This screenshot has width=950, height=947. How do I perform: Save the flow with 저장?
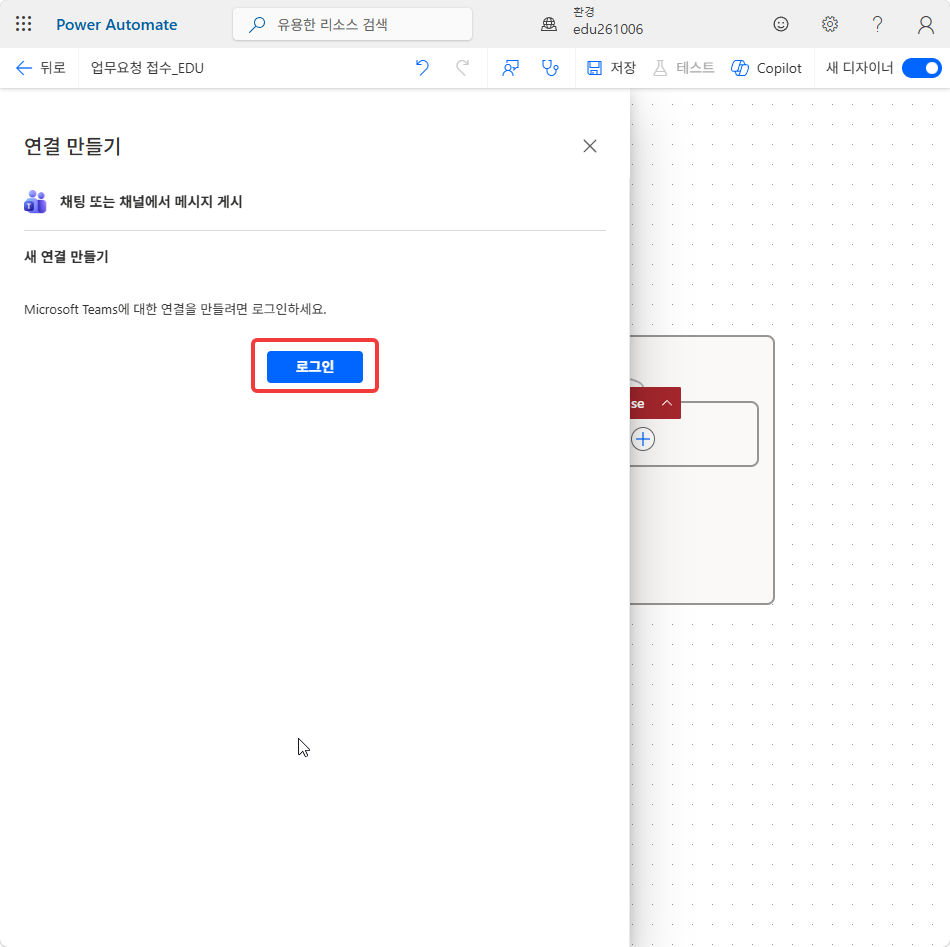click(x=611, y=68)
